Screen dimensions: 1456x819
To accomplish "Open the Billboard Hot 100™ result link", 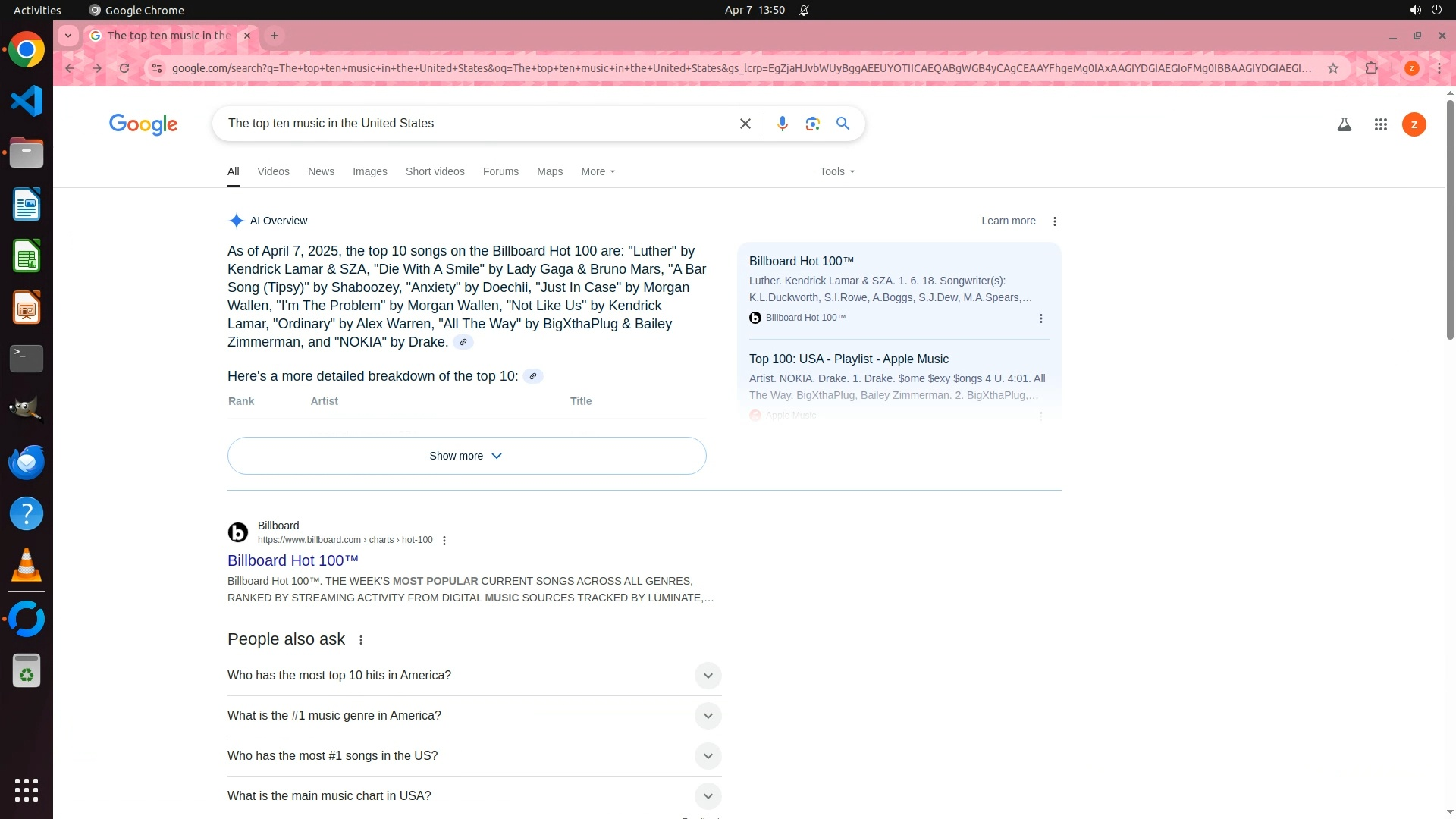I will pyautogui.click(x=293, y=560).
